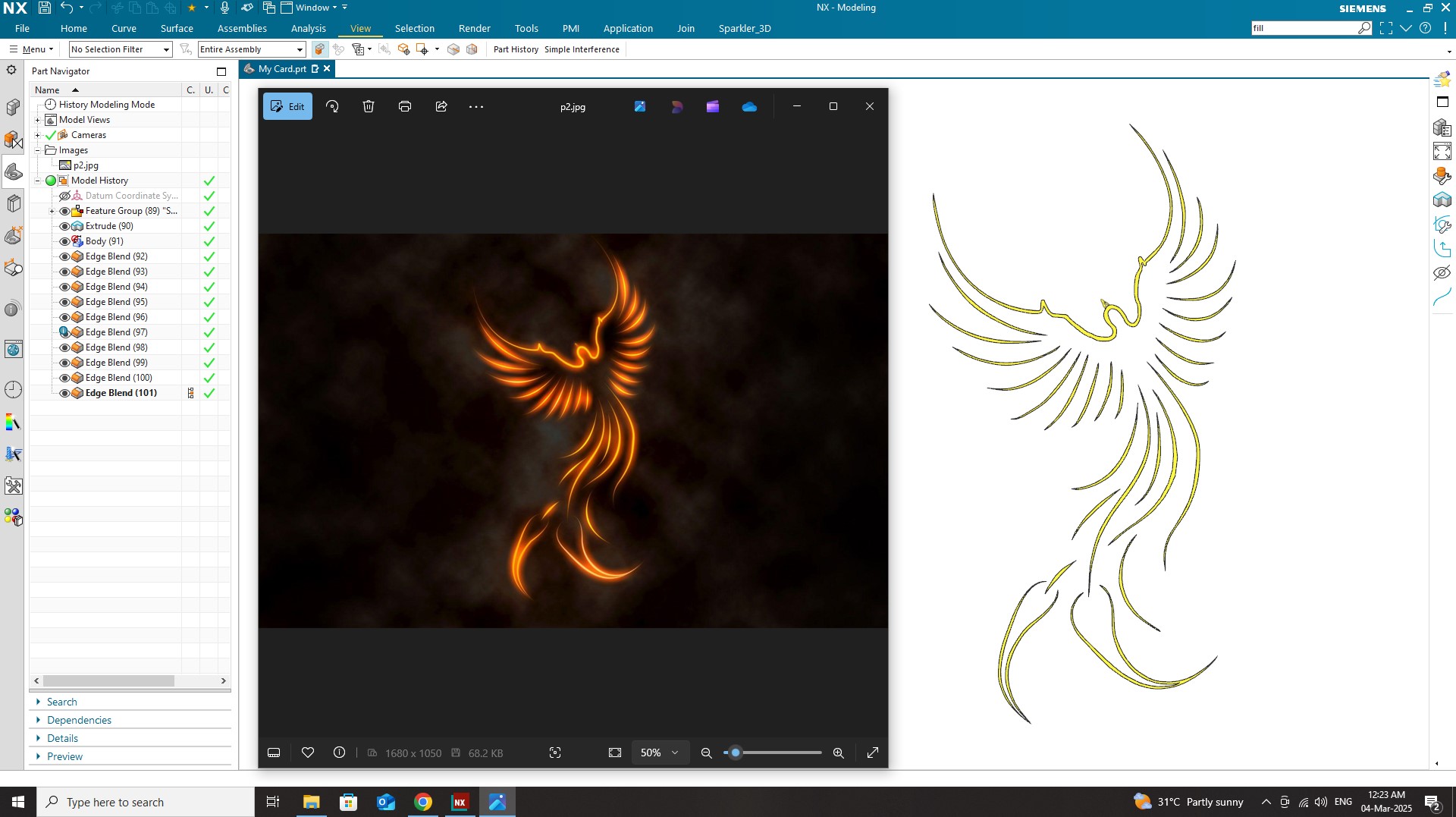Viewport: 1456px width, 817px height.
Task: Switch to the Render ribbon tab
Action: click(474, 28)
